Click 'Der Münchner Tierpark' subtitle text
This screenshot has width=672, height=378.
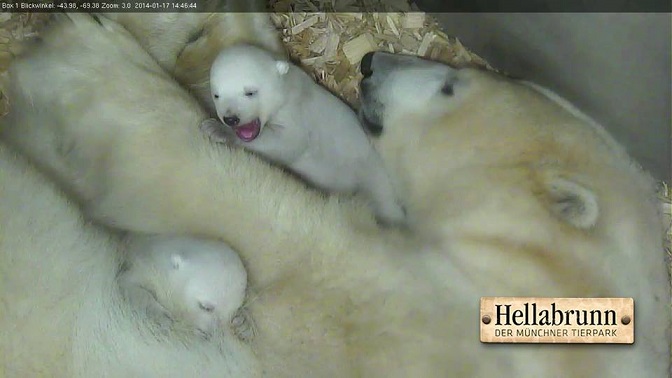pos(556,333)
